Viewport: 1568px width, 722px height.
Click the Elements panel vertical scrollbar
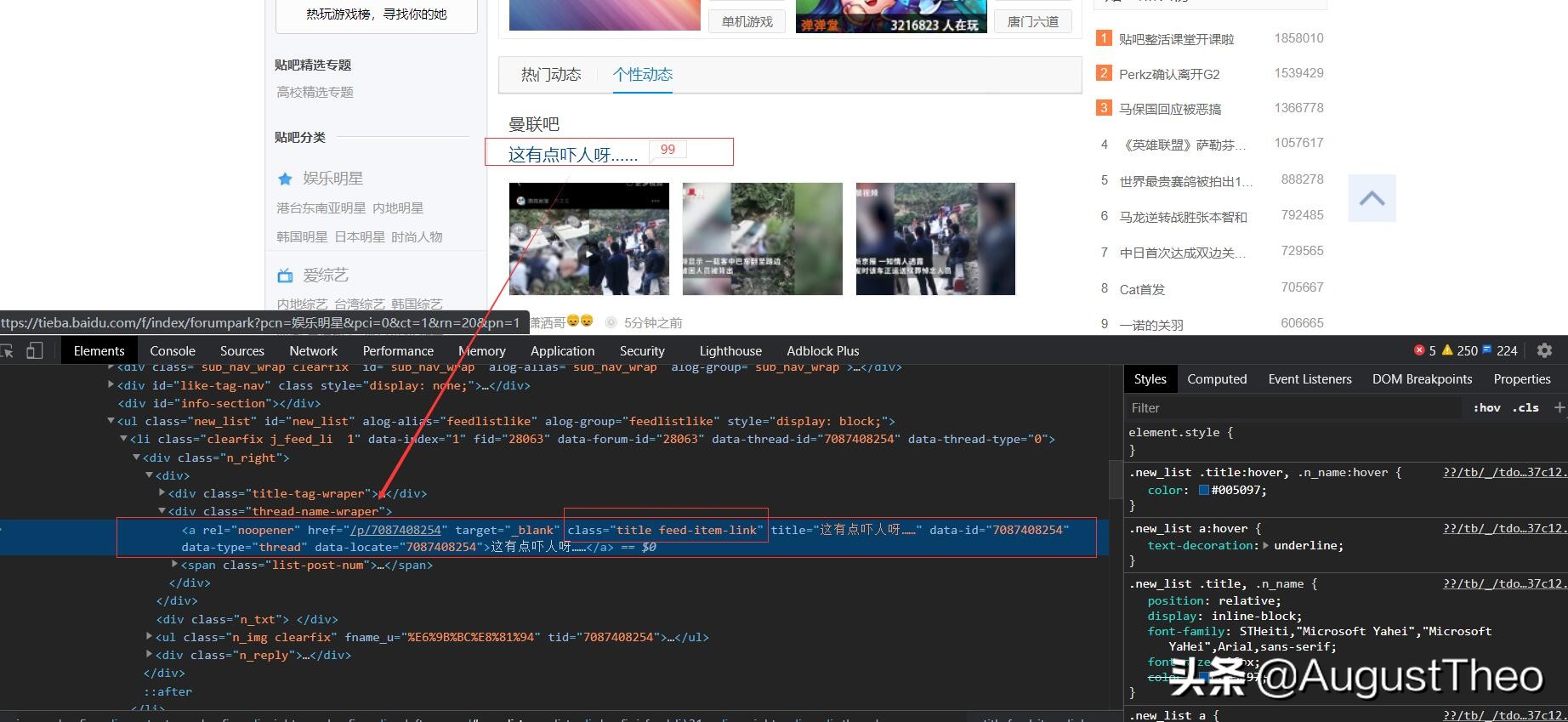click(x=1116, y=480)
